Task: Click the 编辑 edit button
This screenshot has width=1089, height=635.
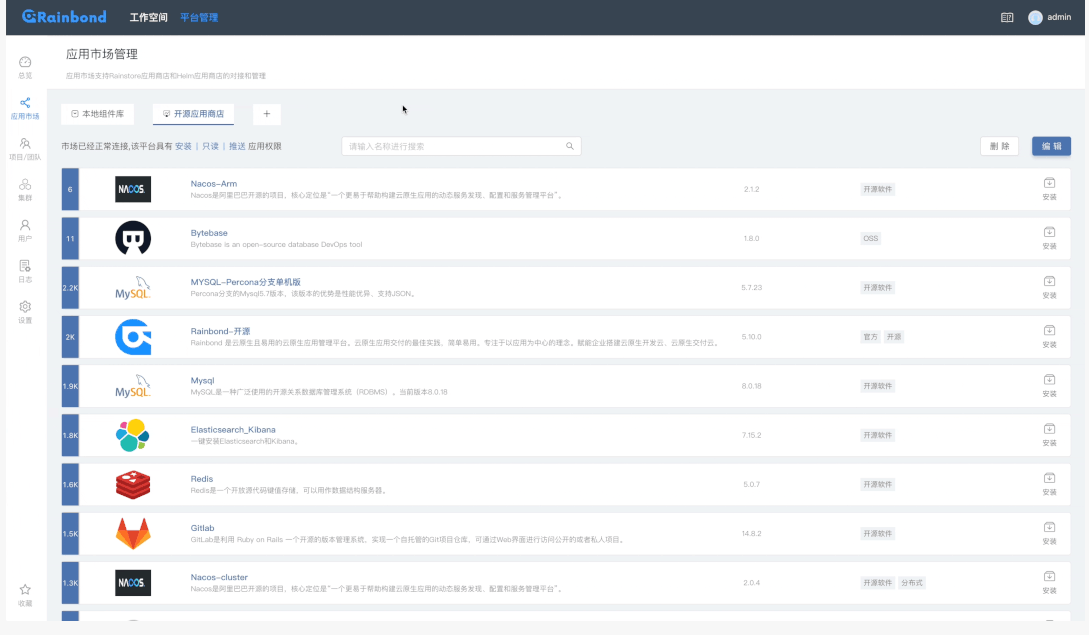Action: click(1051, 146)
